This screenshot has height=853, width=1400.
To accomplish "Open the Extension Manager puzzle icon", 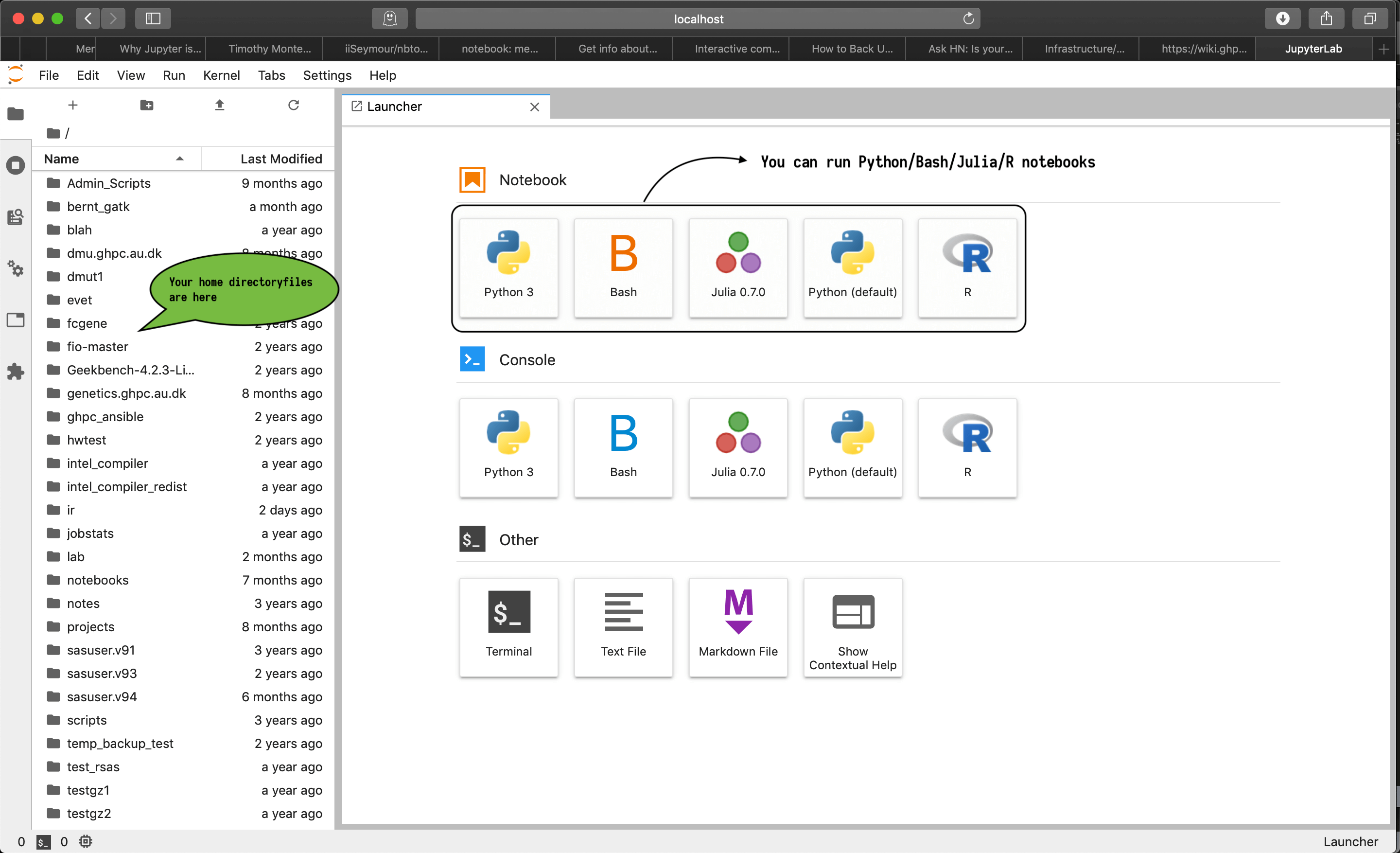I will (x=16, y=372).
